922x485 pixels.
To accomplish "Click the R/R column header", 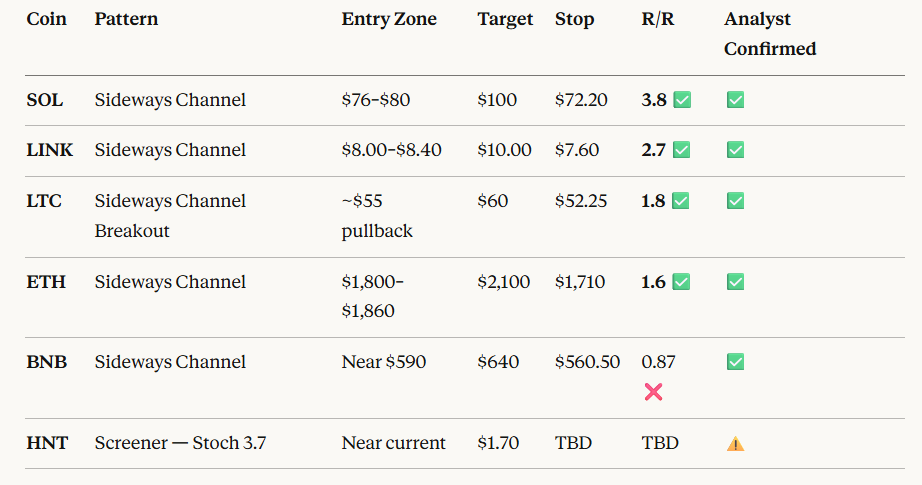I will (658, 19).
